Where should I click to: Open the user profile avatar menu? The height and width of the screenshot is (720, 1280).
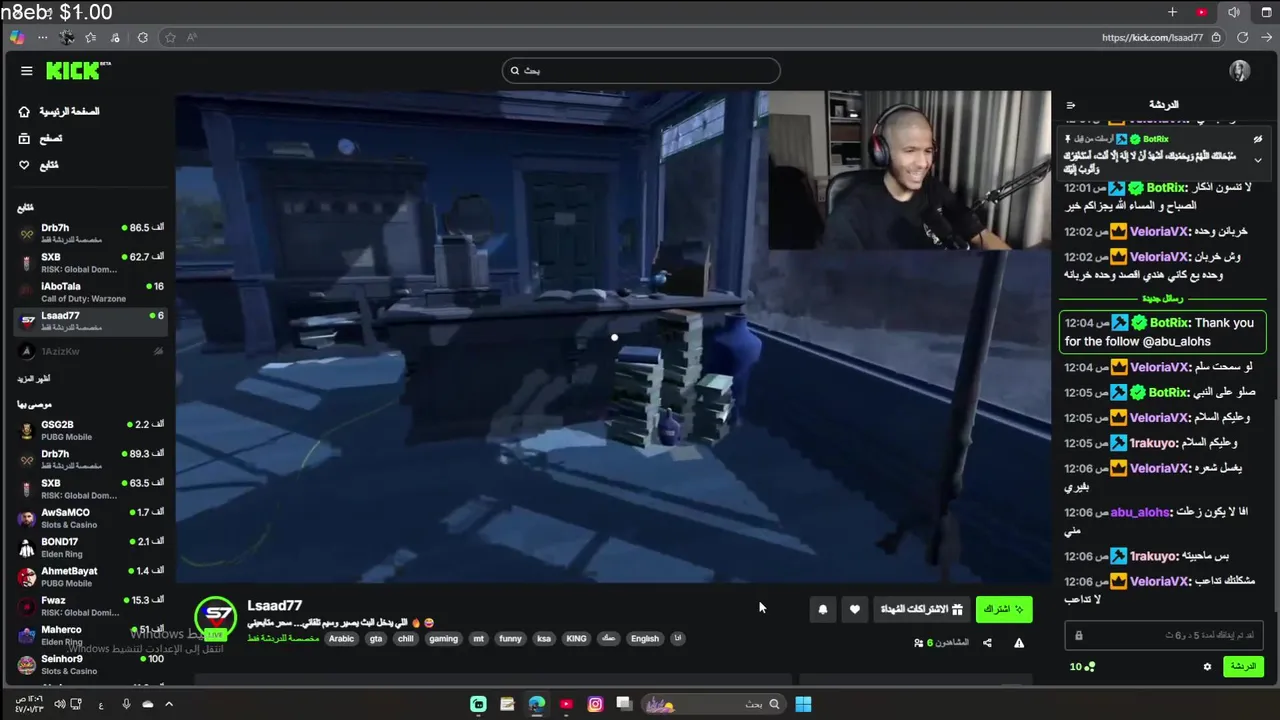coord(1240,70)
